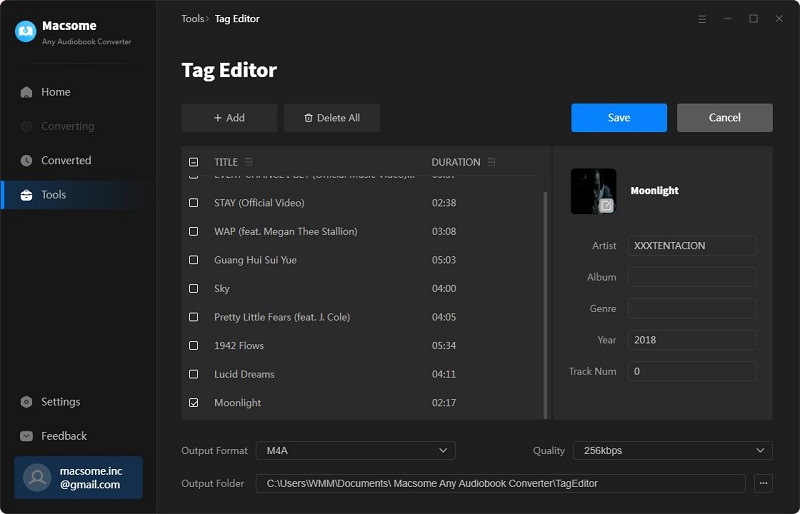The image size is (800, 514).
Task: Click the TITLE column sort icon
Action: (248, 162)
